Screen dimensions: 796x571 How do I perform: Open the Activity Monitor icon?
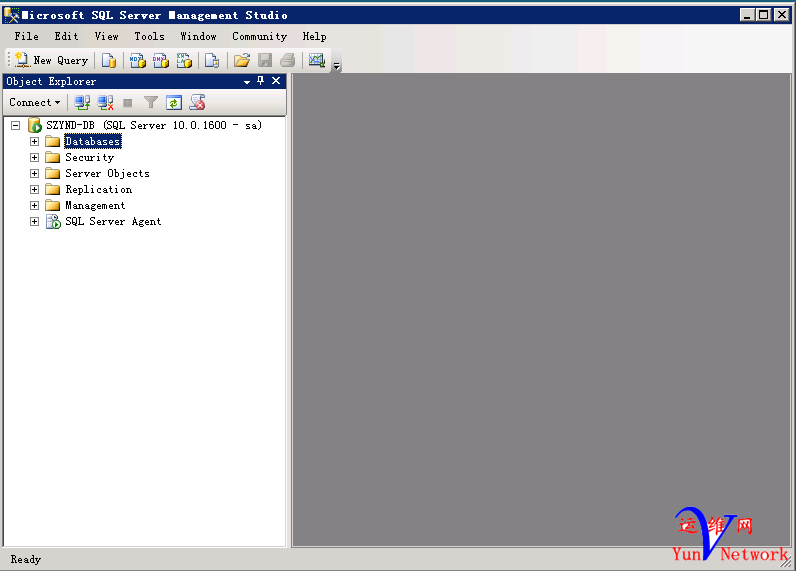coord(317,60)
